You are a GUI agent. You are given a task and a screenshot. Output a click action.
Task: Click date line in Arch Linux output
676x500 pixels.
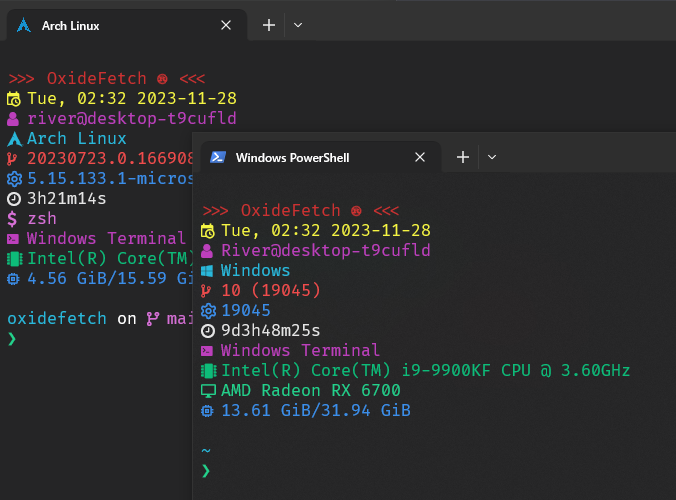click(x=132, y=99)
